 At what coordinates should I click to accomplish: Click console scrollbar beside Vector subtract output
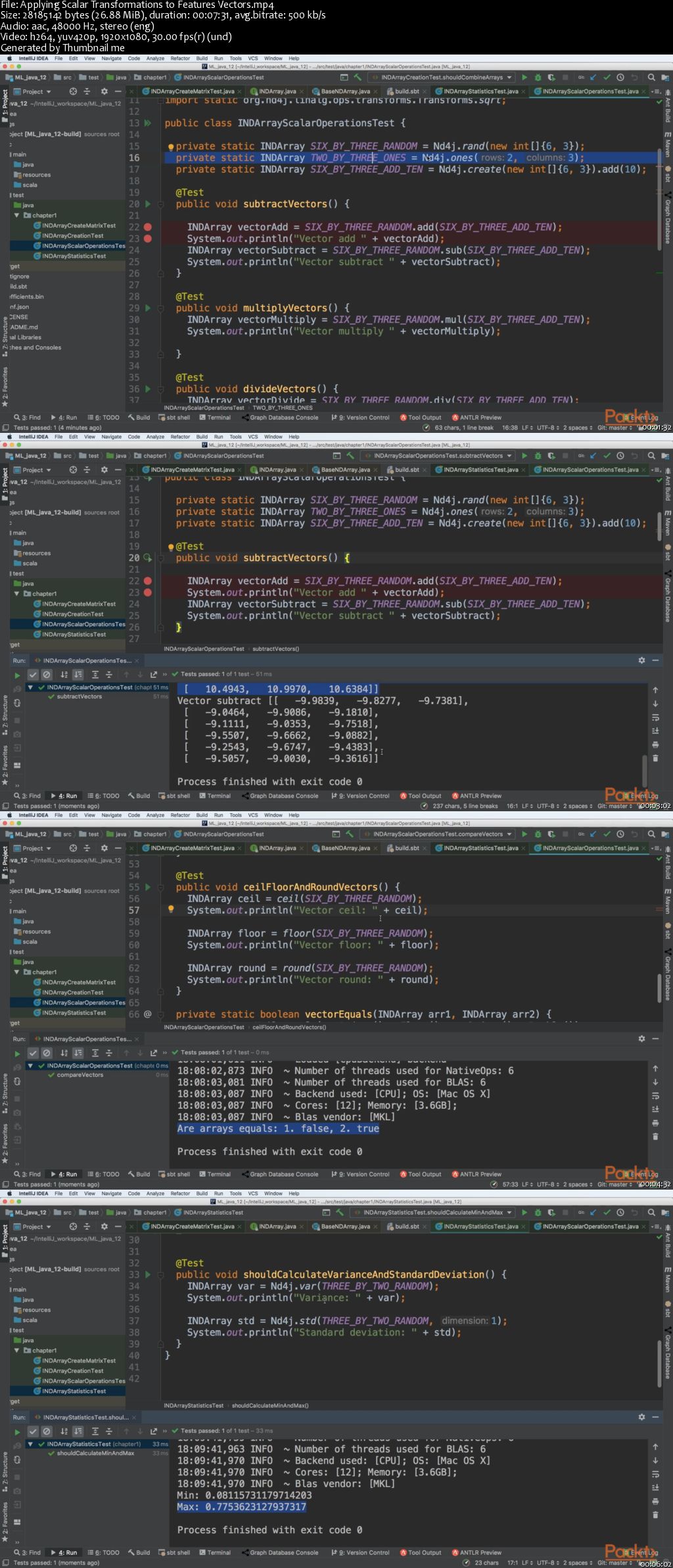[x=645, y=771]
